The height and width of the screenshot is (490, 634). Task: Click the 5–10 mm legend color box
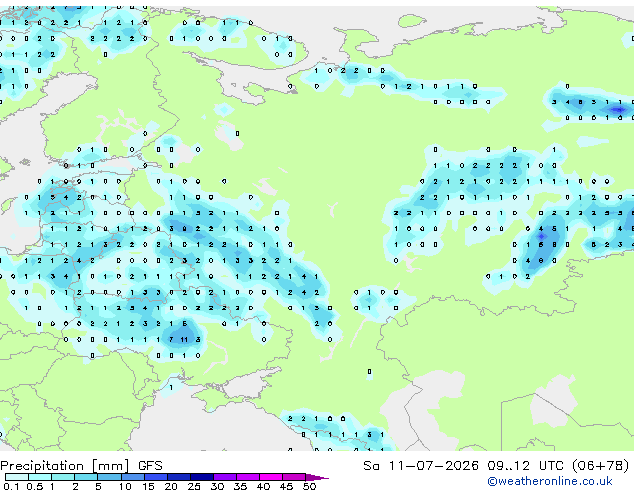[x=109, y=477]
